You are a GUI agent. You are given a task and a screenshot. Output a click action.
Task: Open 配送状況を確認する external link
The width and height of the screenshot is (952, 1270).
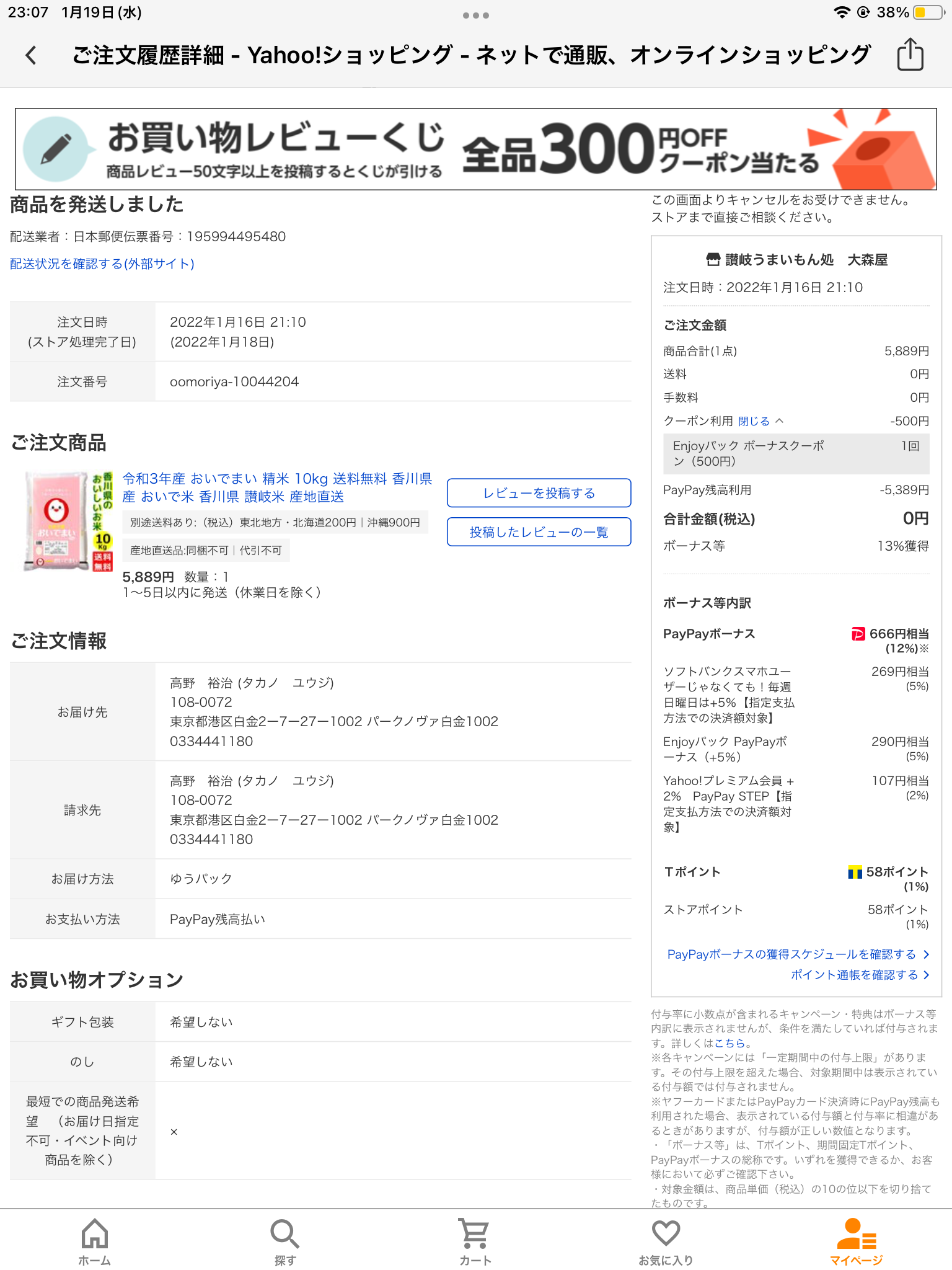102,264
